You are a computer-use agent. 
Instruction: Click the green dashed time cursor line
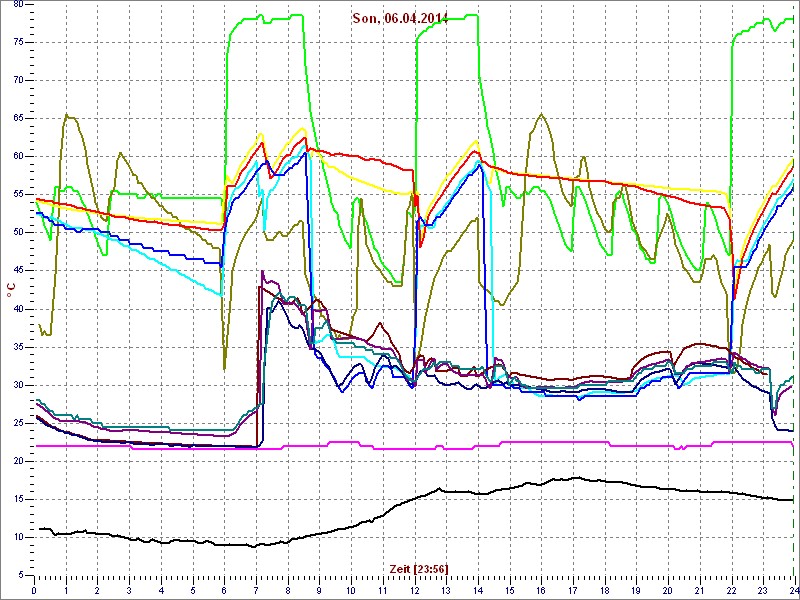click(x=792, y=291)
